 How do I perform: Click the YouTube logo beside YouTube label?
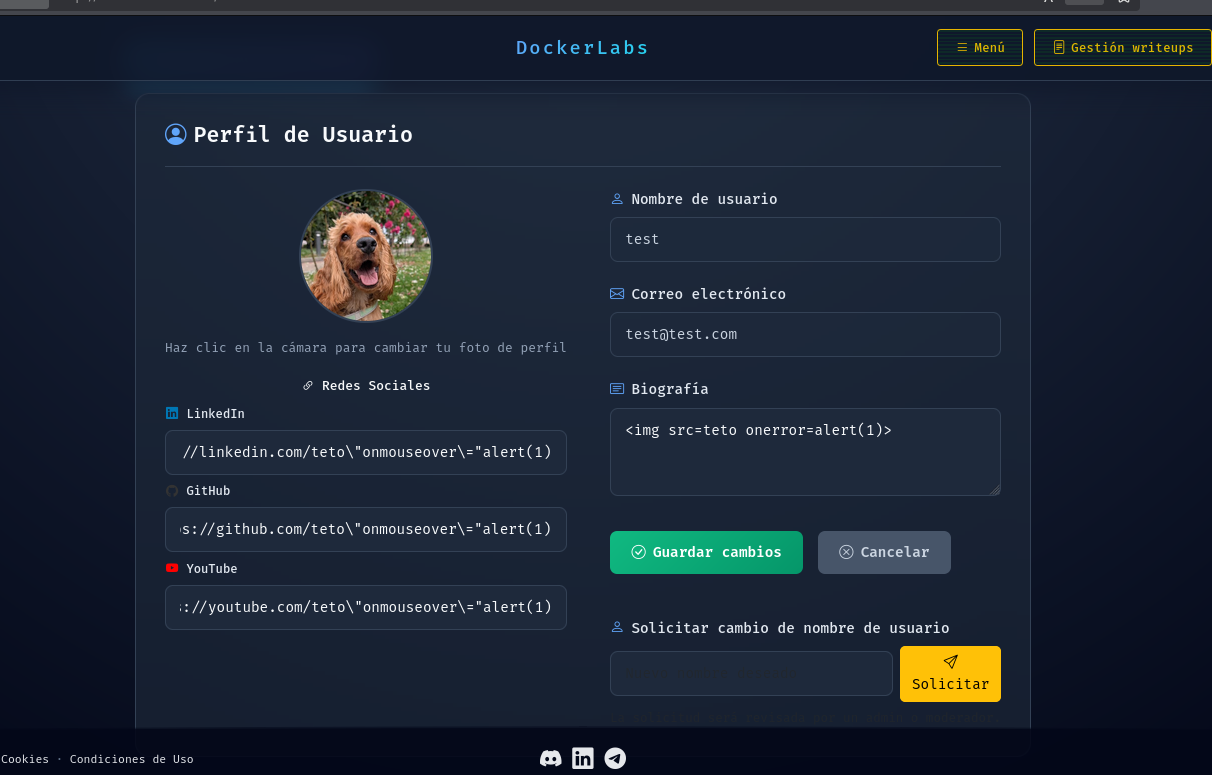point(172,568)
